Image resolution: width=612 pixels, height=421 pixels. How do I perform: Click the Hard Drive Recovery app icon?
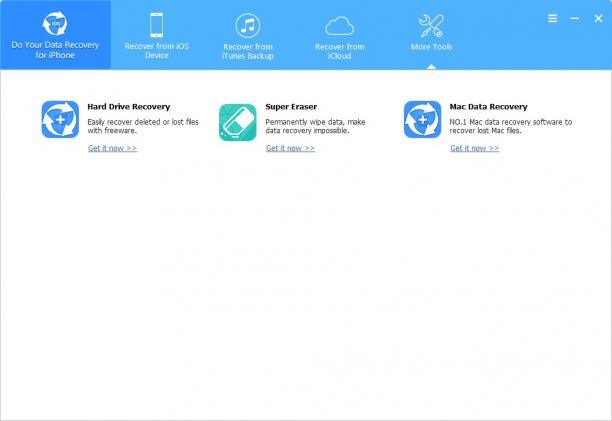click(x=60, y=119)
